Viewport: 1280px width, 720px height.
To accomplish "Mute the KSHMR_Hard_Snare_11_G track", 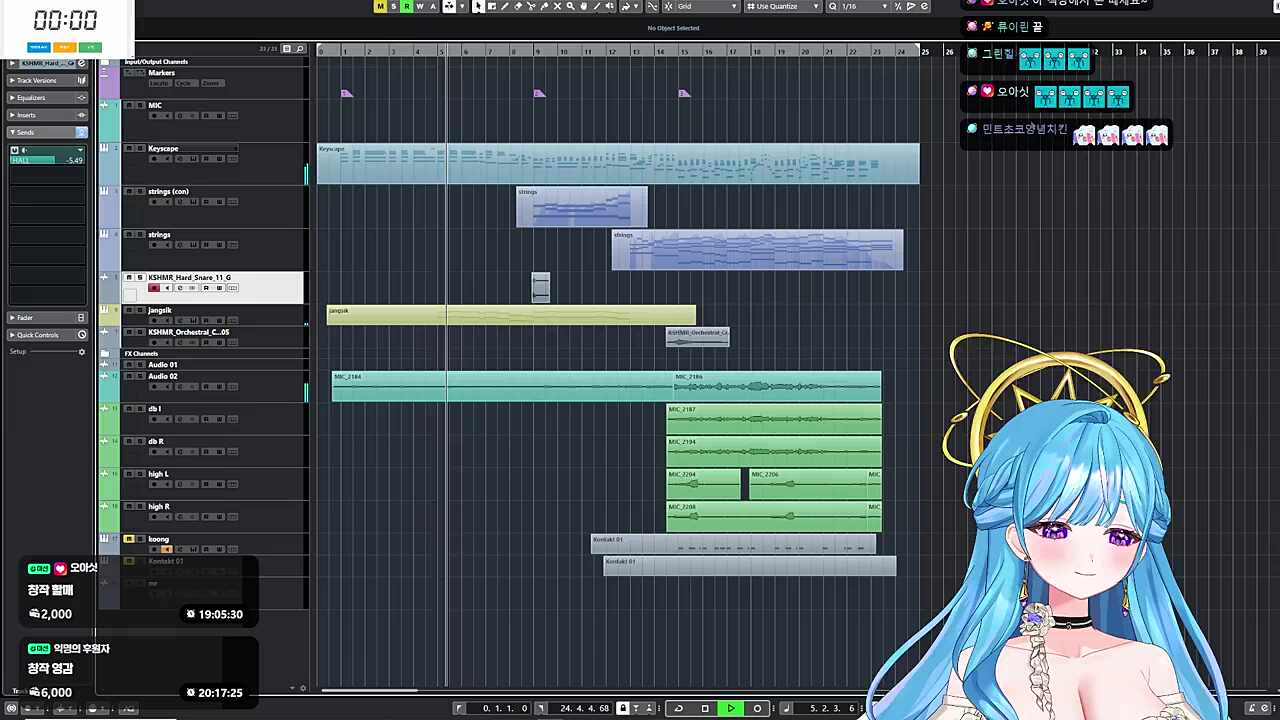I will coord(129,277).
